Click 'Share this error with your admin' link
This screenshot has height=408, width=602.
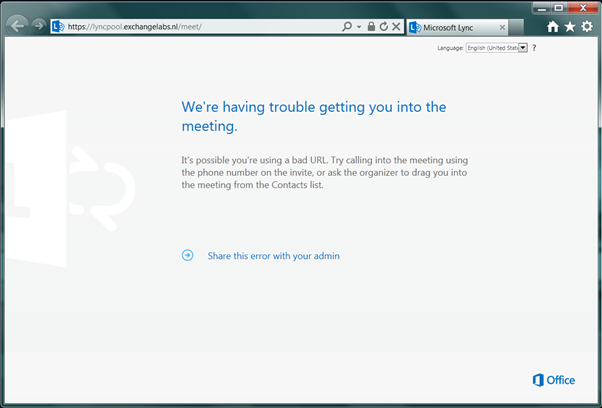point(273,256)
